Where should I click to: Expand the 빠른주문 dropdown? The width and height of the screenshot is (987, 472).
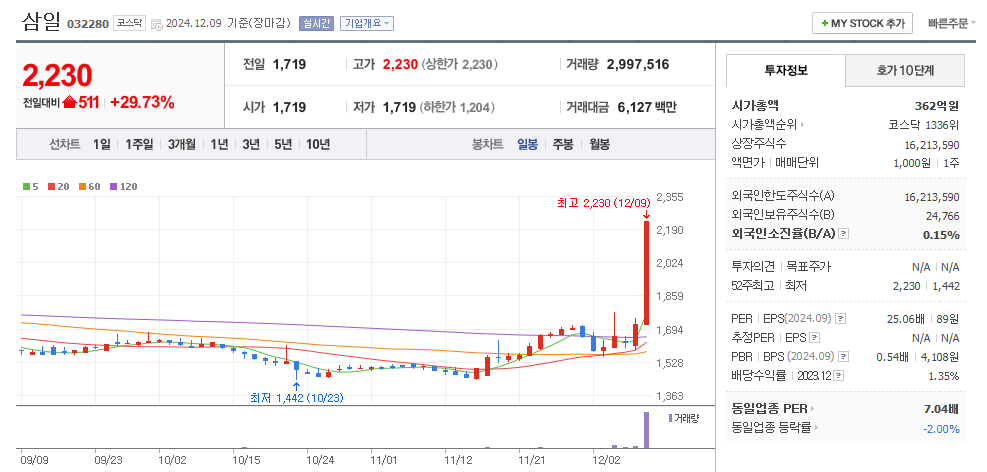coord(952,23)
